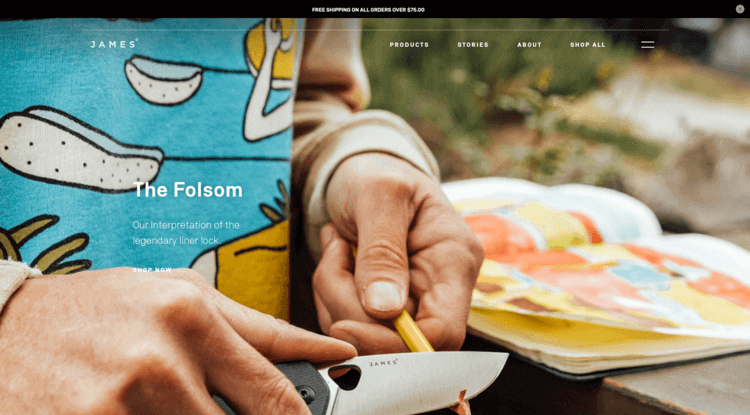The image size is (750, 415).
Task: Click the pivot screw on the knife handle
Action: point(306,395)
